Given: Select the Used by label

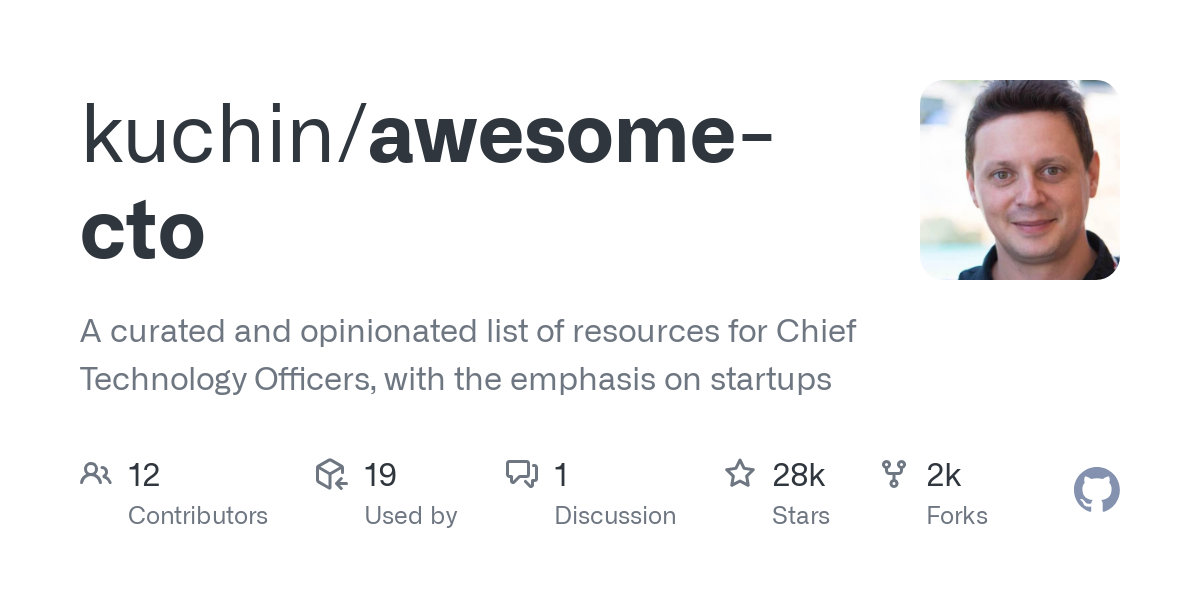Looking at the screenshot, I should coord(411,516).
